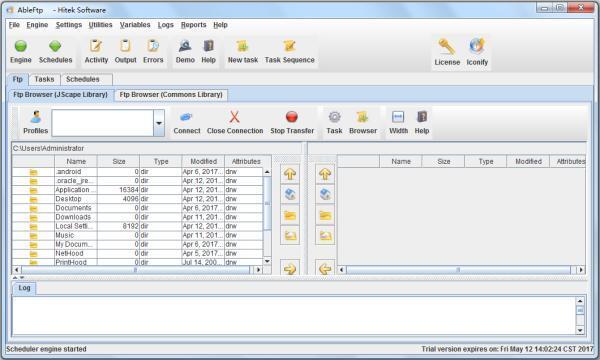Click local list horizontal scroll right arrow
Viewport: 600px width, 360px height.
pyautogui.click(x=258, y=270)
